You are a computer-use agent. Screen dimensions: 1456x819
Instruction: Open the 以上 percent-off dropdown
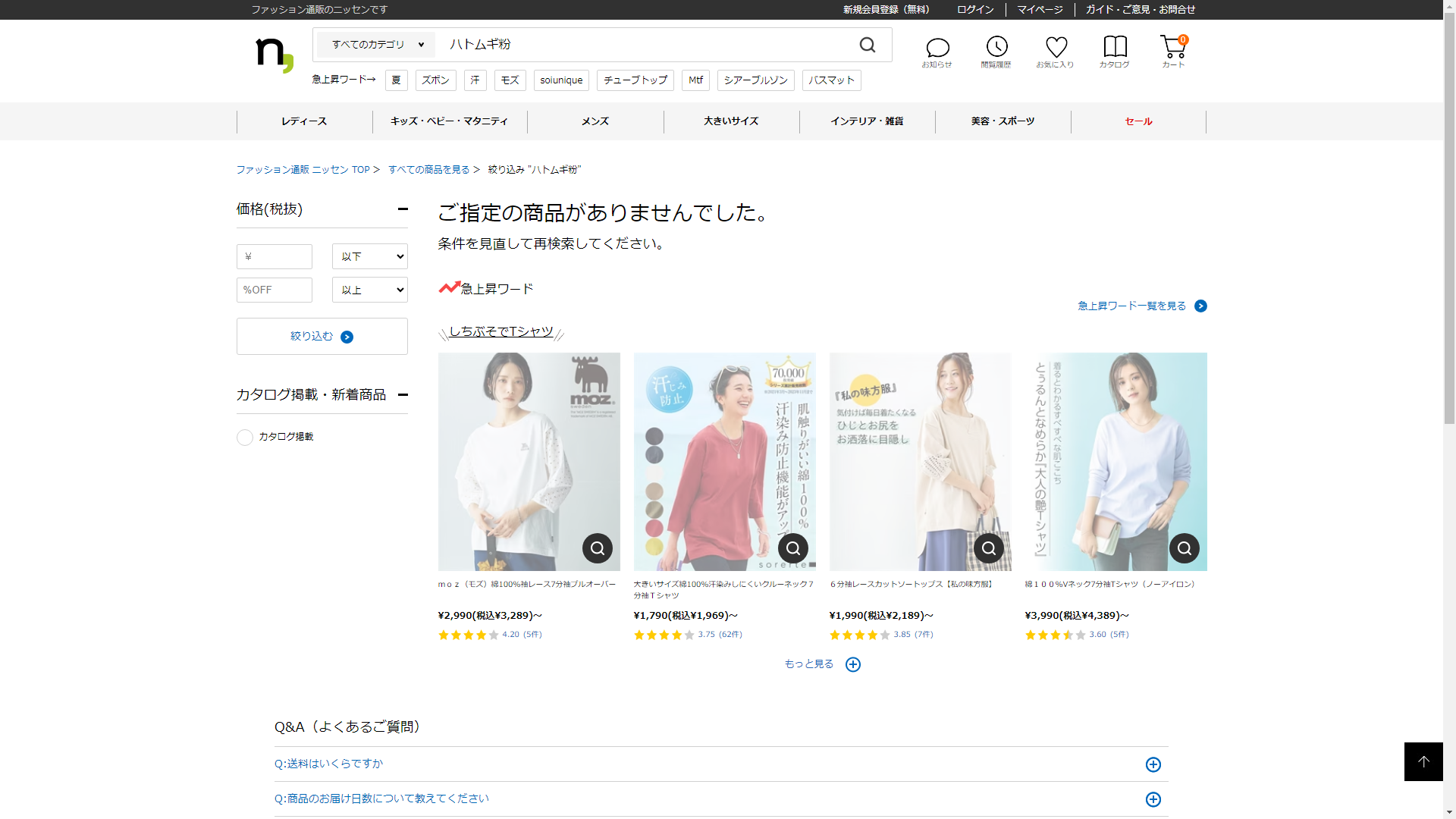(370, 290)
